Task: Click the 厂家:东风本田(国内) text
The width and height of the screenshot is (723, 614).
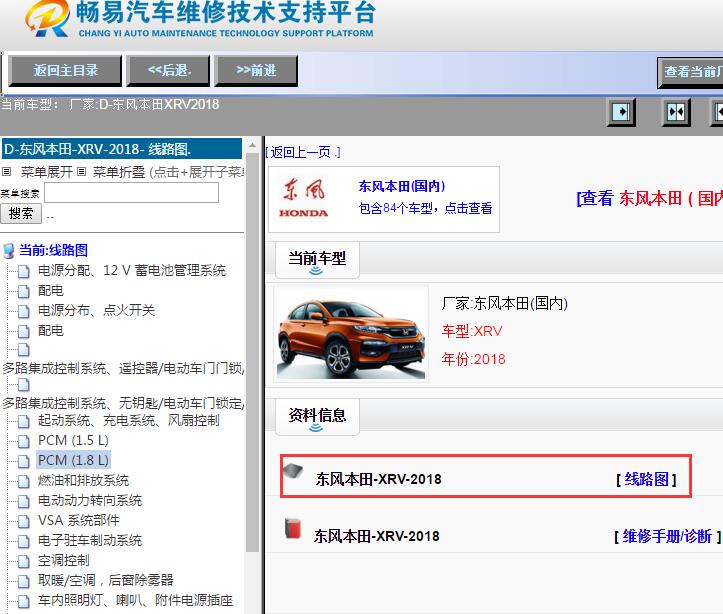Action: pyautogui.click(x=504, y=303)
